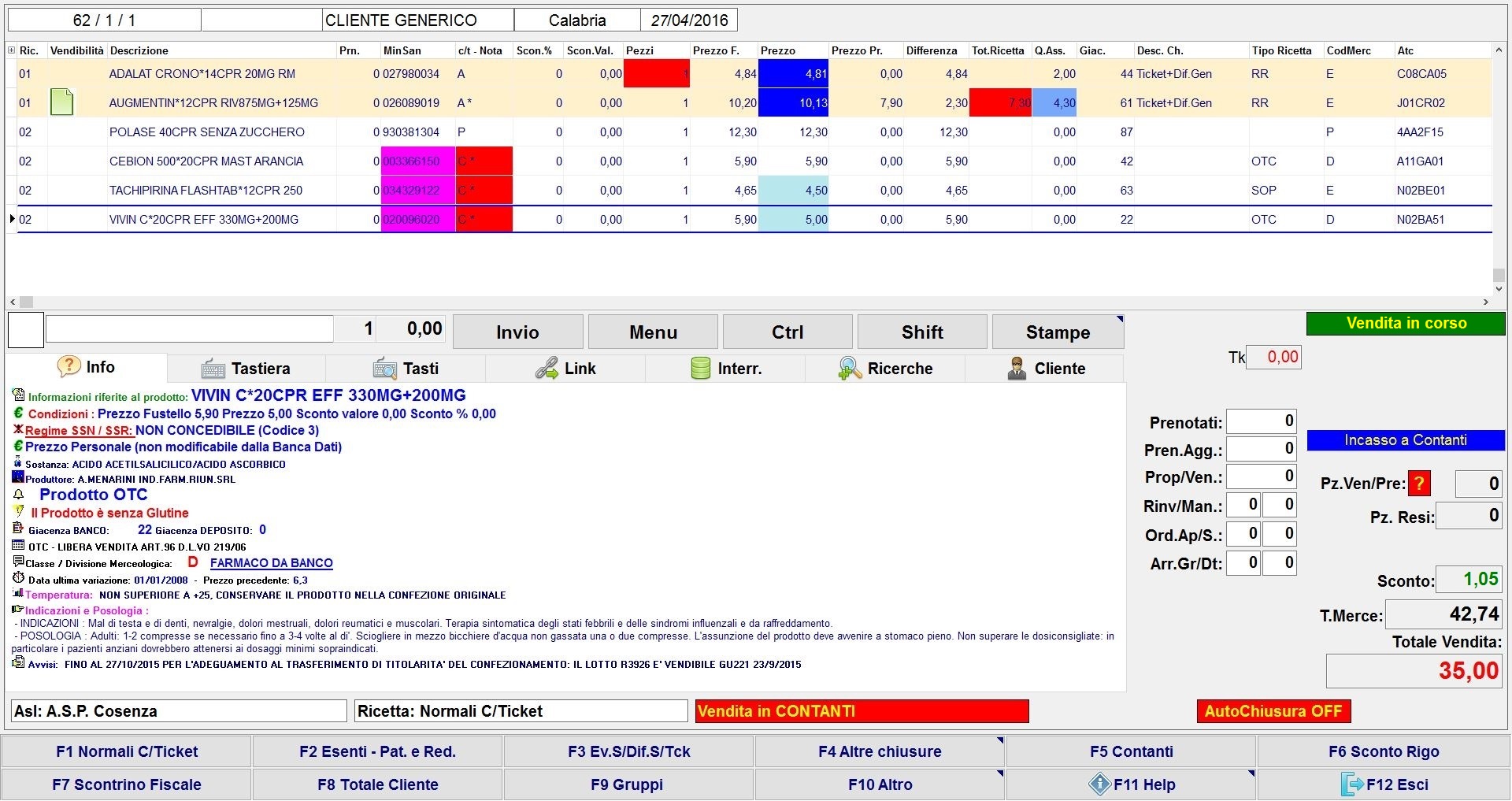Click the green database icon on Interr. tab
Screen dimensions: 1512x801
click(x=700, y=369)
